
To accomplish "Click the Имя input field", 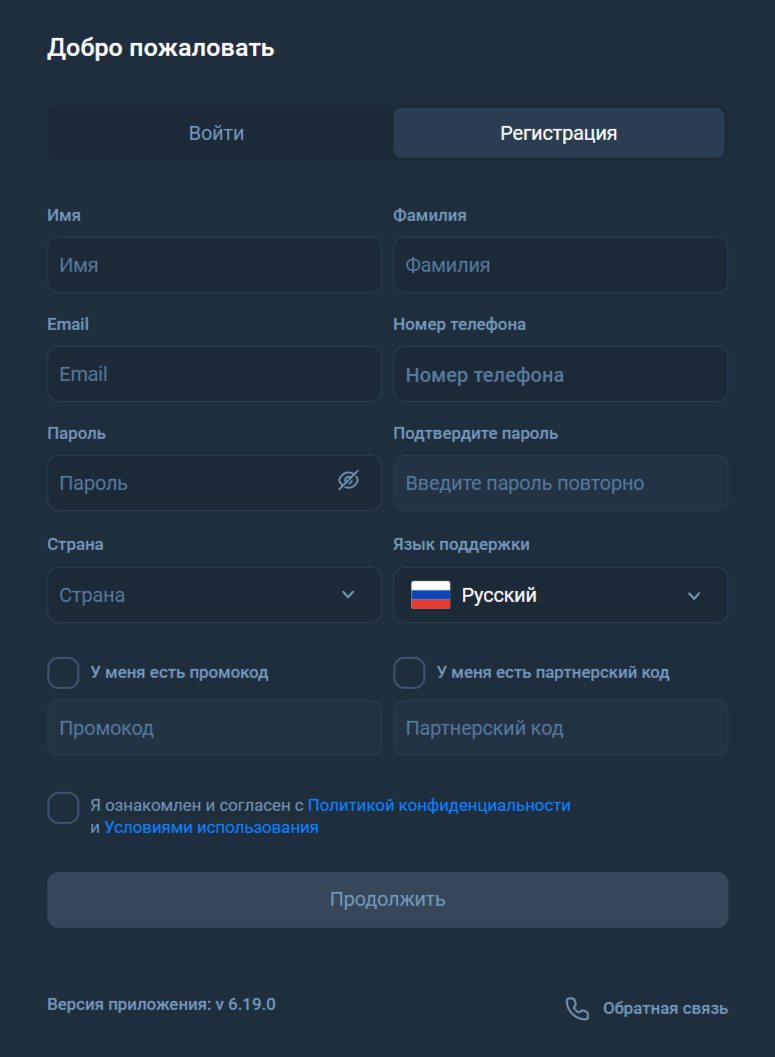I will (x=214, y=264).
